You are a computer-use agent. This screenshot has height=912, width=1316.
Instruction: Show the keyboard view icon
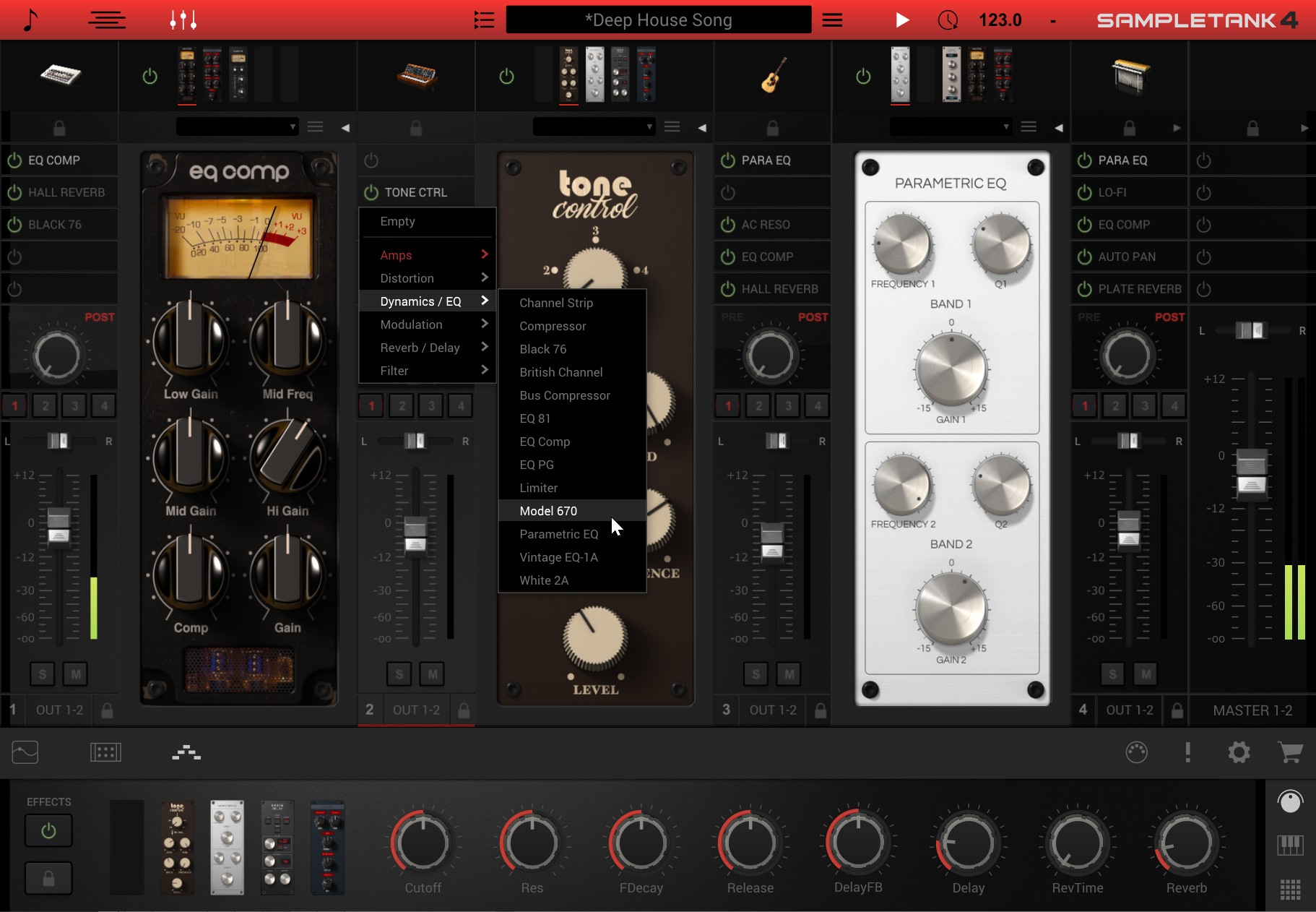click(1290, 845)
